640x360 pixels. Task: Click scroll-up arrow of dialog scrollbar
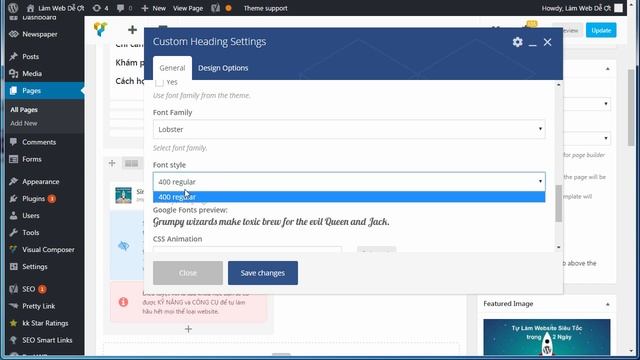point(558,85)
